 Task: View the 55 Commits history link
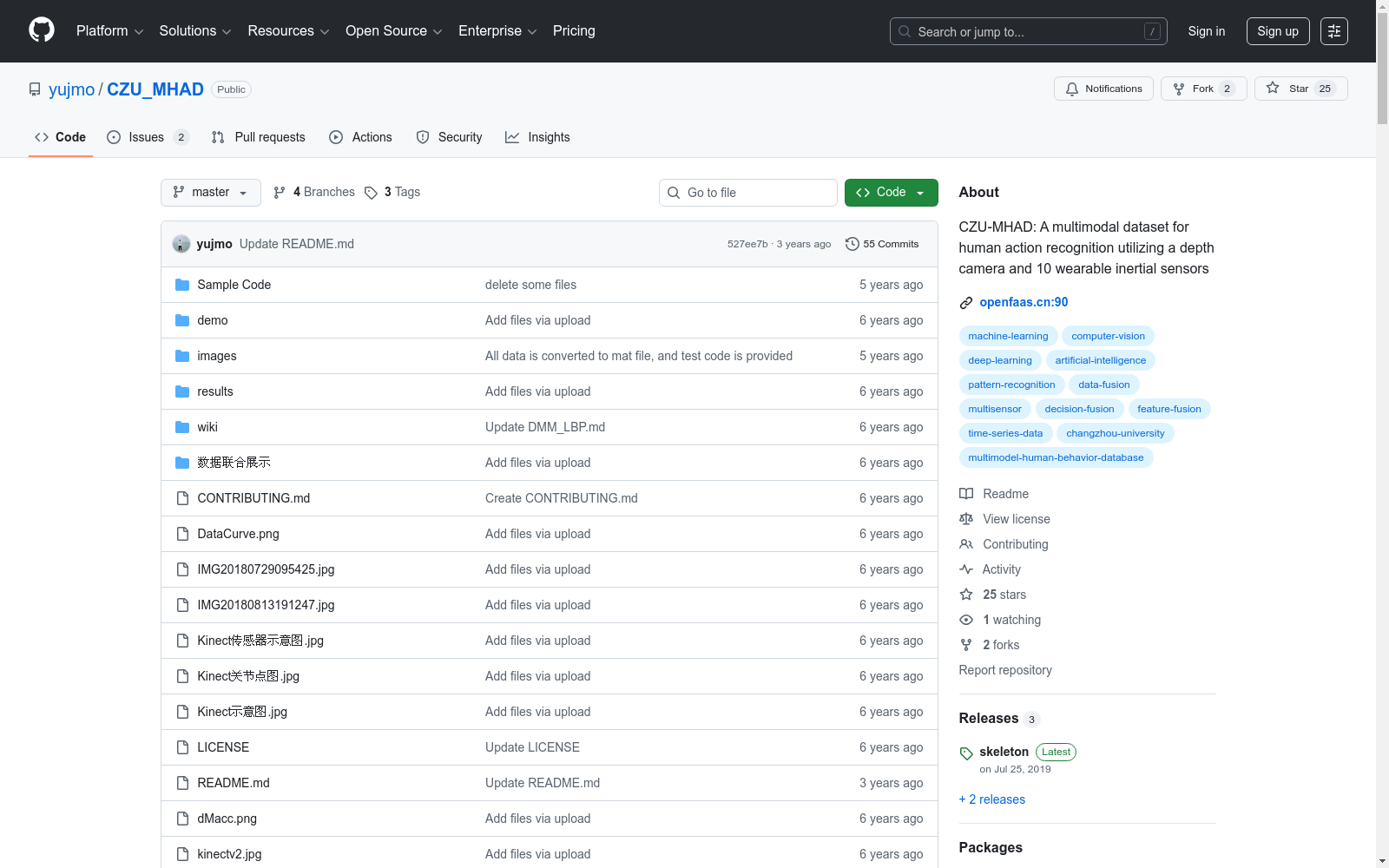[882, 244]
